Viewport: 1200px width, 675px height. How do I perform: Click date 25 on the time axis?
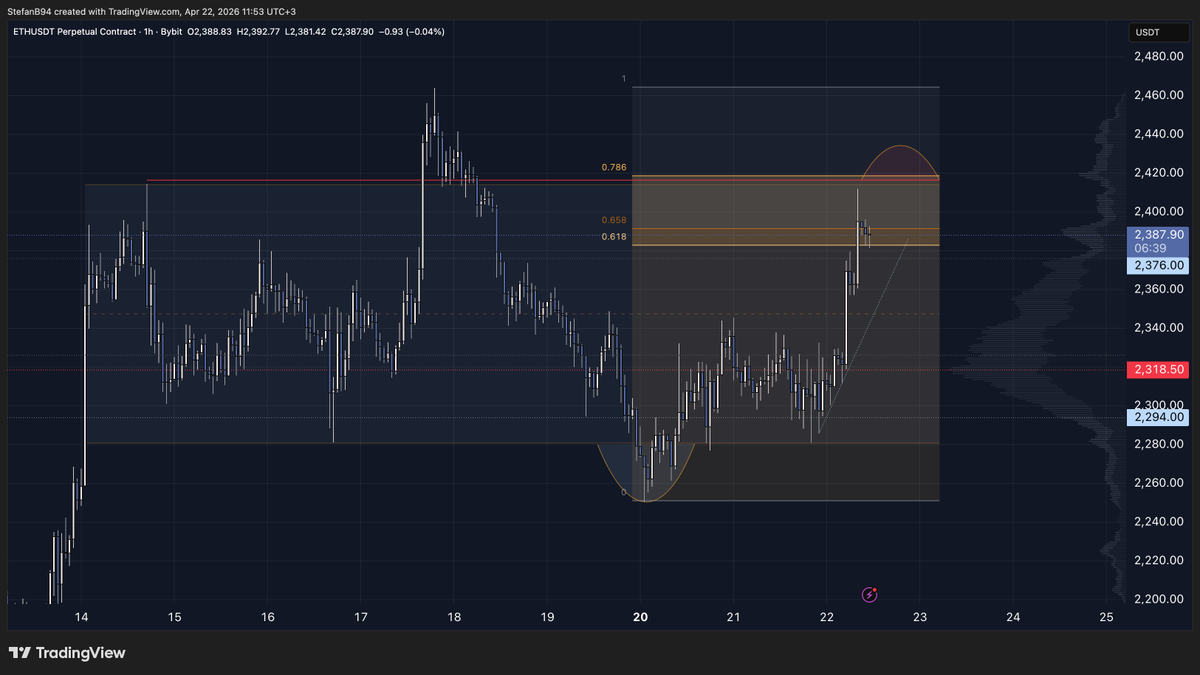[x=1106, y=618]
